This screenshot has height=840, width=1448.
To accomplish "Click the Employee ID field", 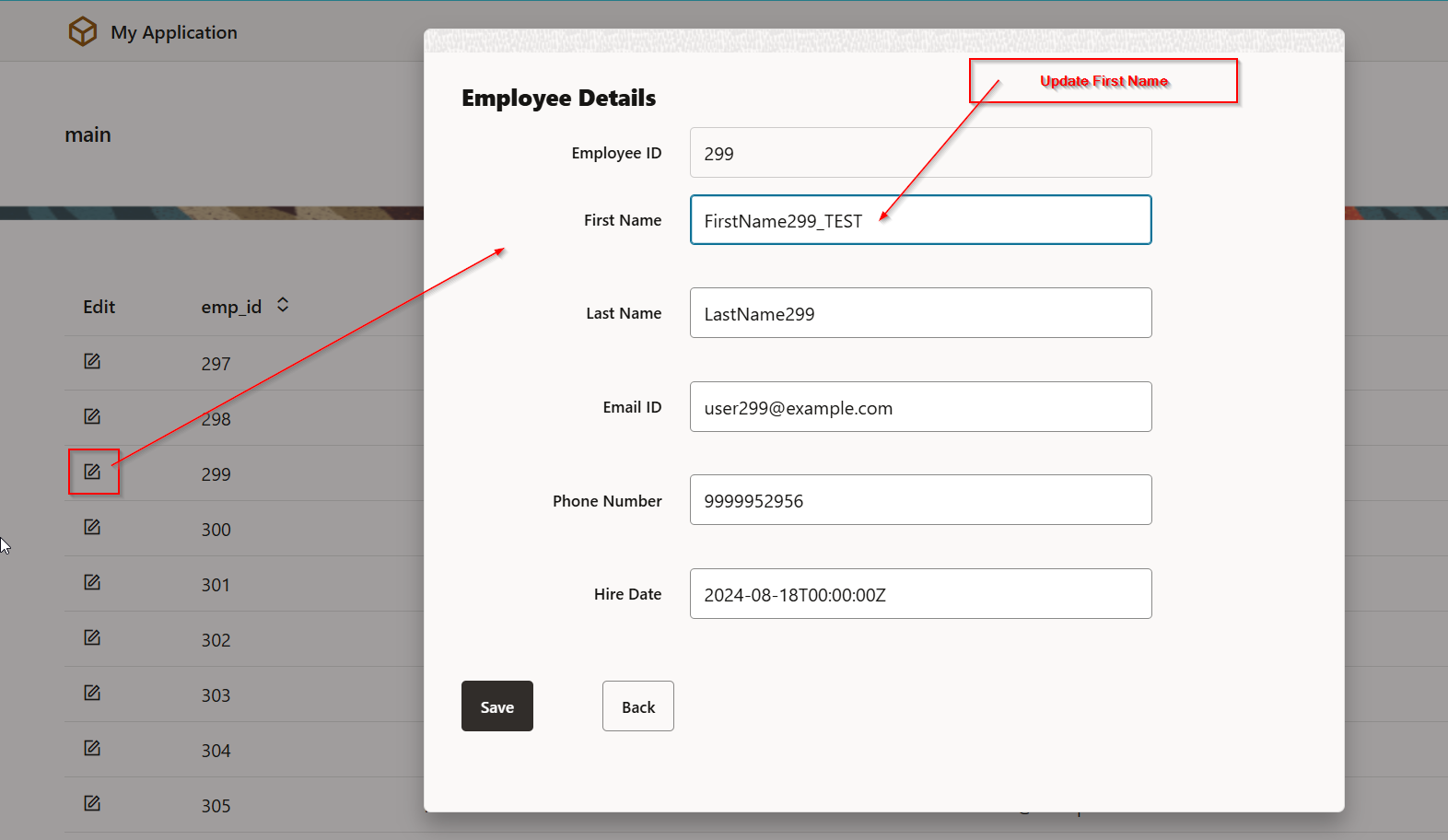I will (920, 153).
